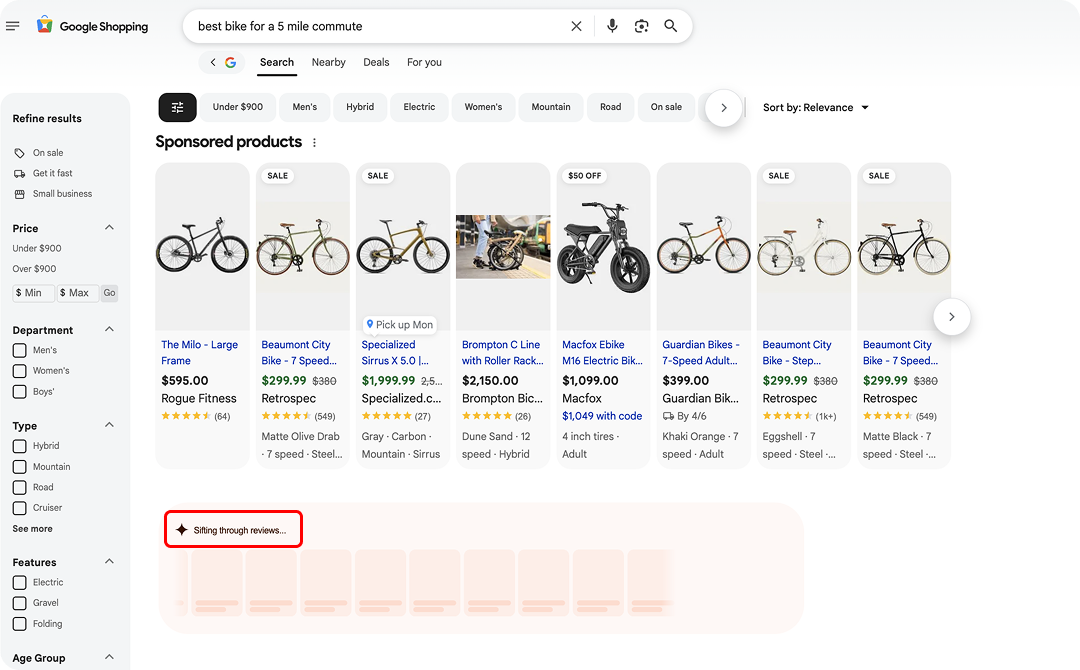1080x670 pixels.
Task: Apply the Men's filter chip
Action: pos(304,107)
